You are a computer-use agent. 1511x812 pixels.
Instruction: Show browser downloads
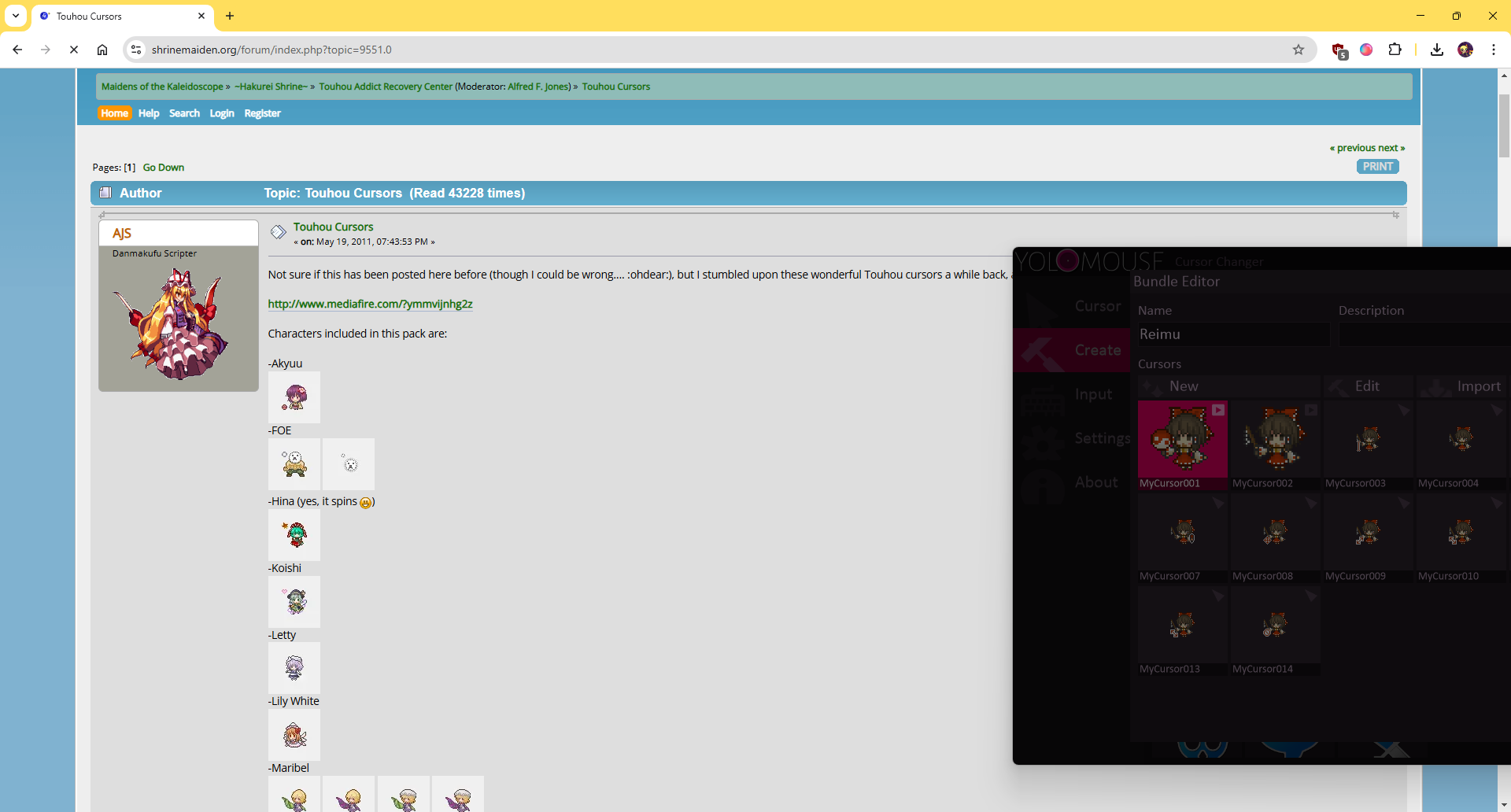pos(1437,50)
